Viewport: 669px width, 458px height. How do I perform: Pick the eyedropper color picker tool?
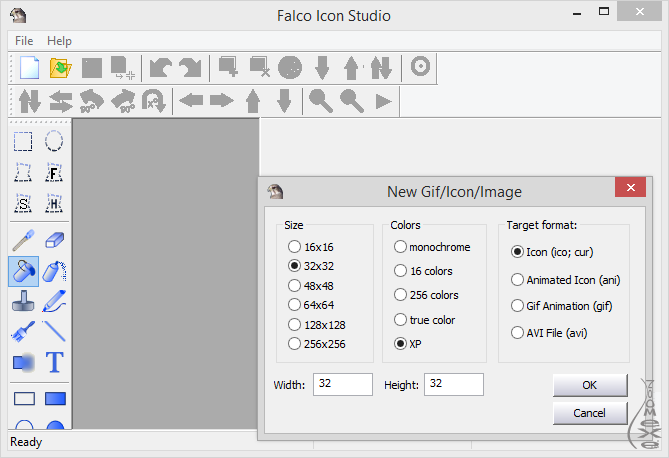point(23,240)
